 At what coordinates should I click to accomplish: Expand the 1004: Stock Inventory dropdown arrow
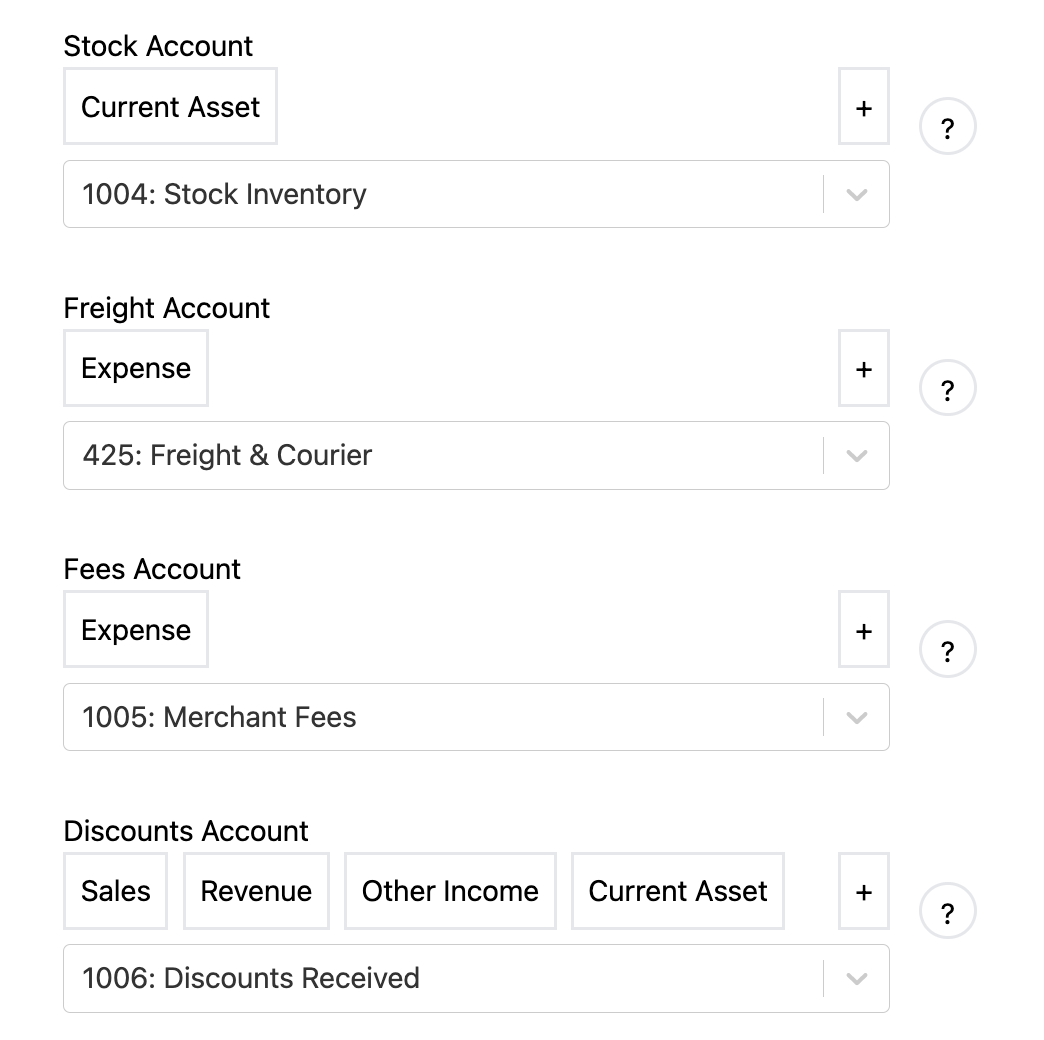click(x=856, y=194)
